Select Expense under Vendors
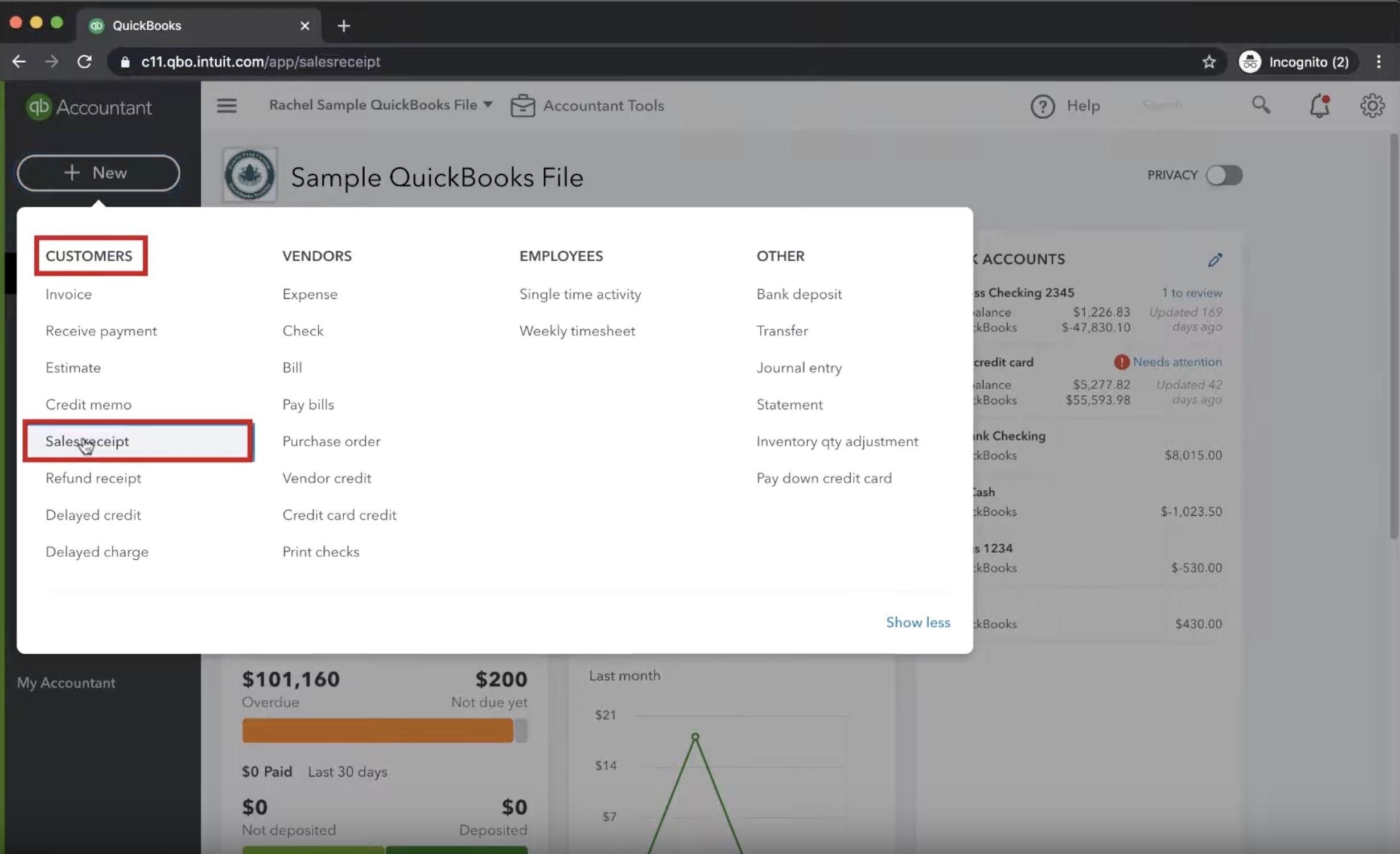Screen dimensions: 1400x854 [310, 294]
